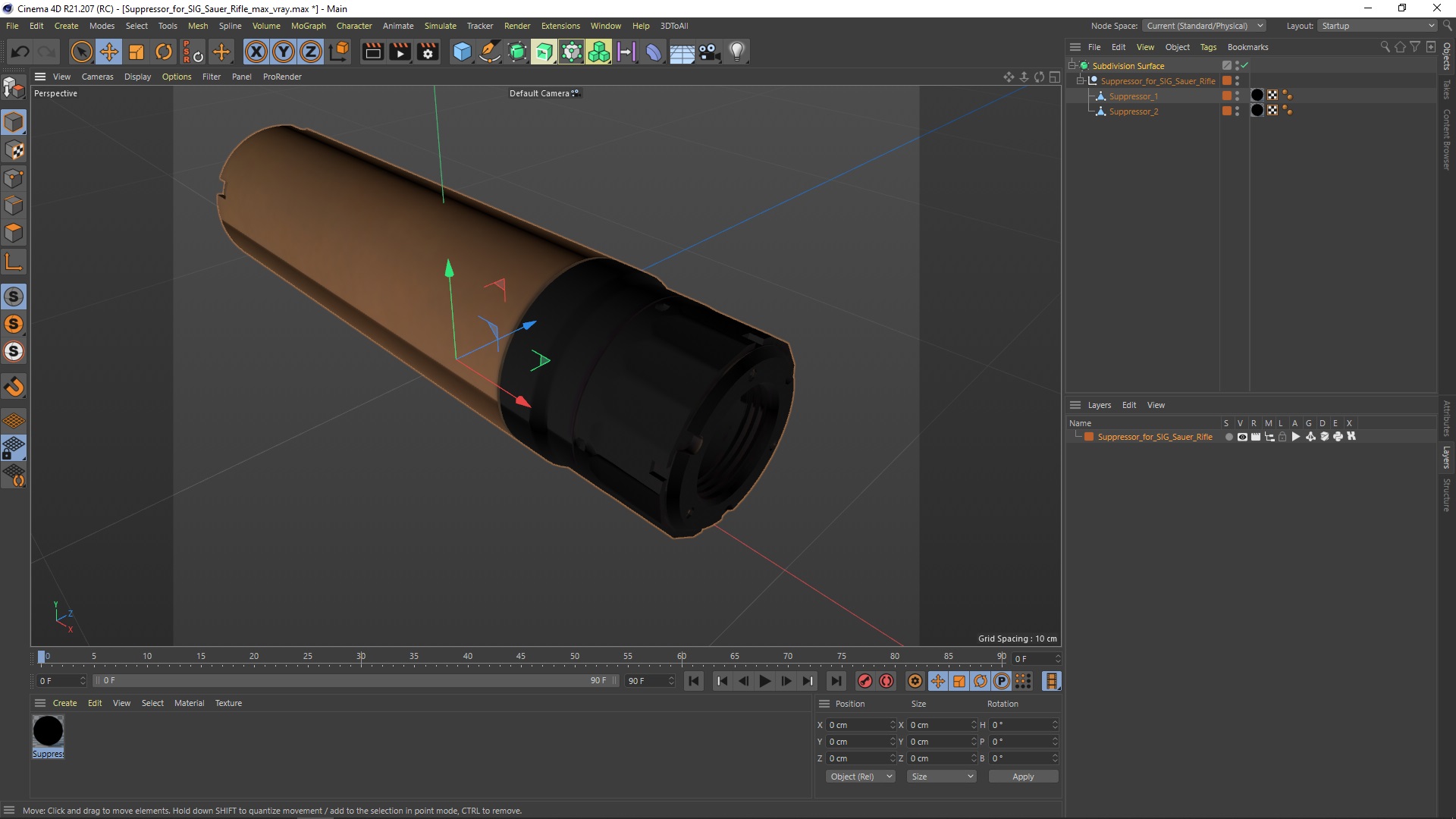Enable Record Active Objects keyframe button
Screen dimensions: 1456x819
tap(864, 681)
